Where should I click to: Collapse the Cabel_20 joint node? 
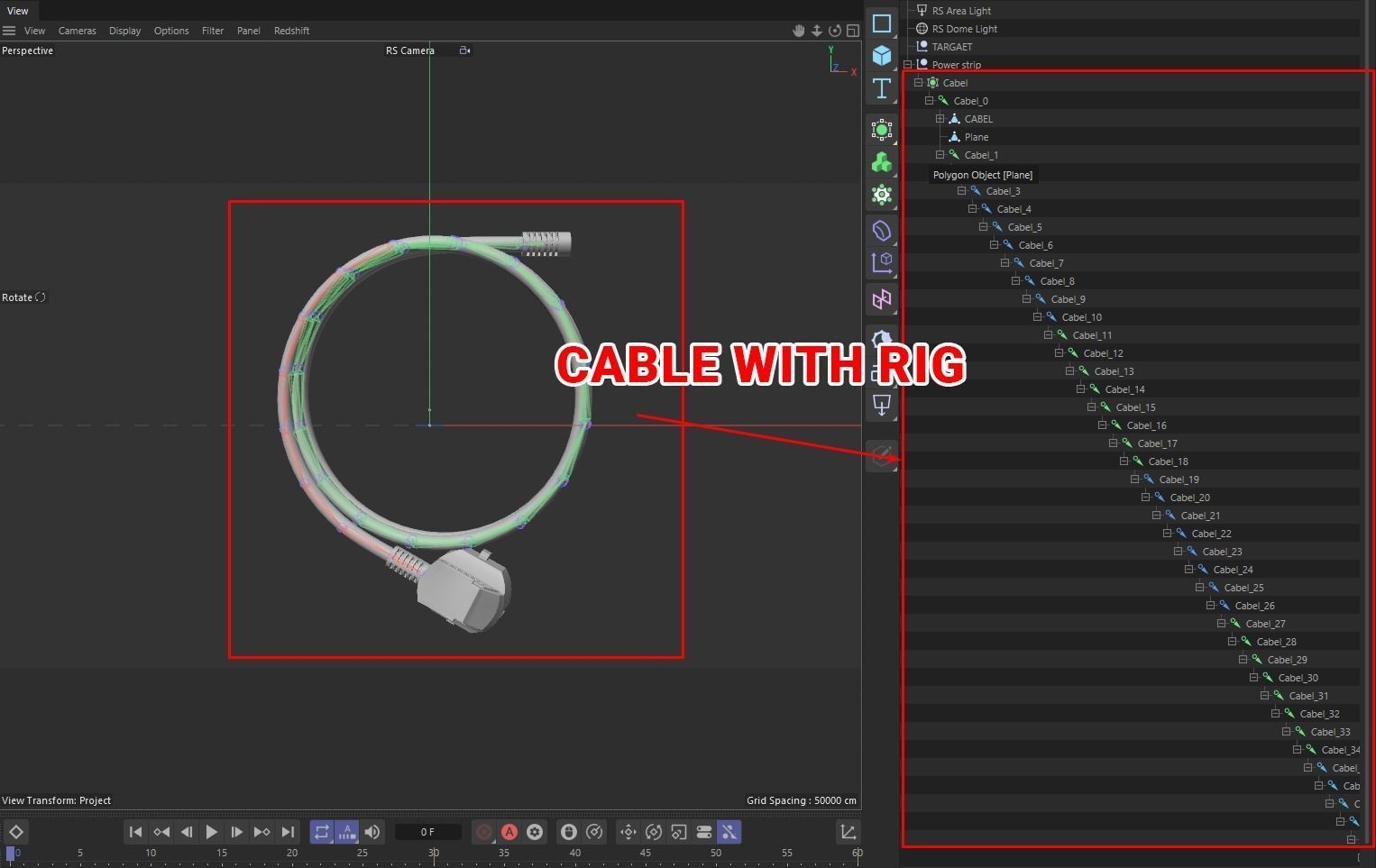pos(1146,498)
